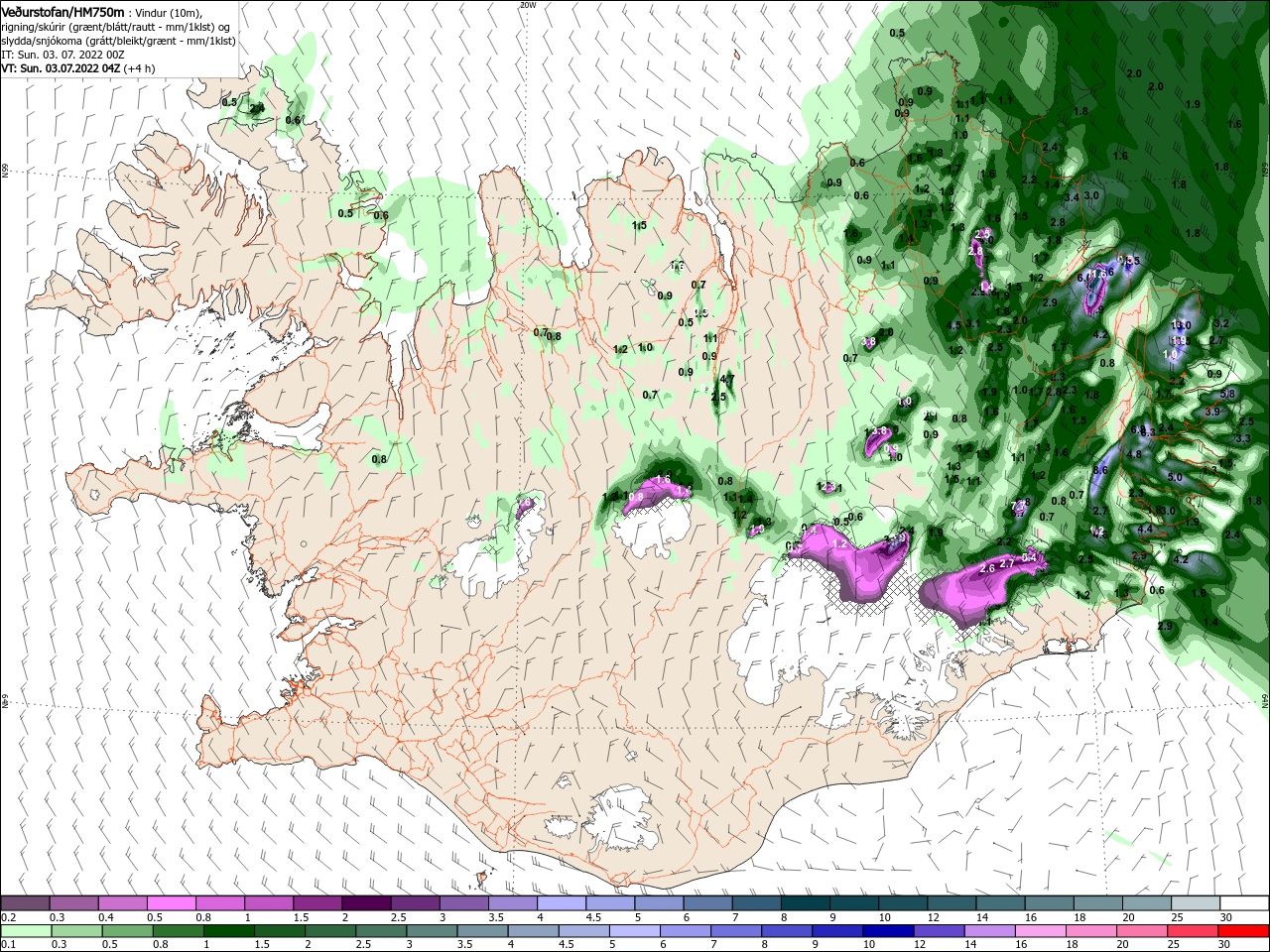
Task: Select the grey-teal 16 swatch in the upper legend row
Action: [1049, 902]
